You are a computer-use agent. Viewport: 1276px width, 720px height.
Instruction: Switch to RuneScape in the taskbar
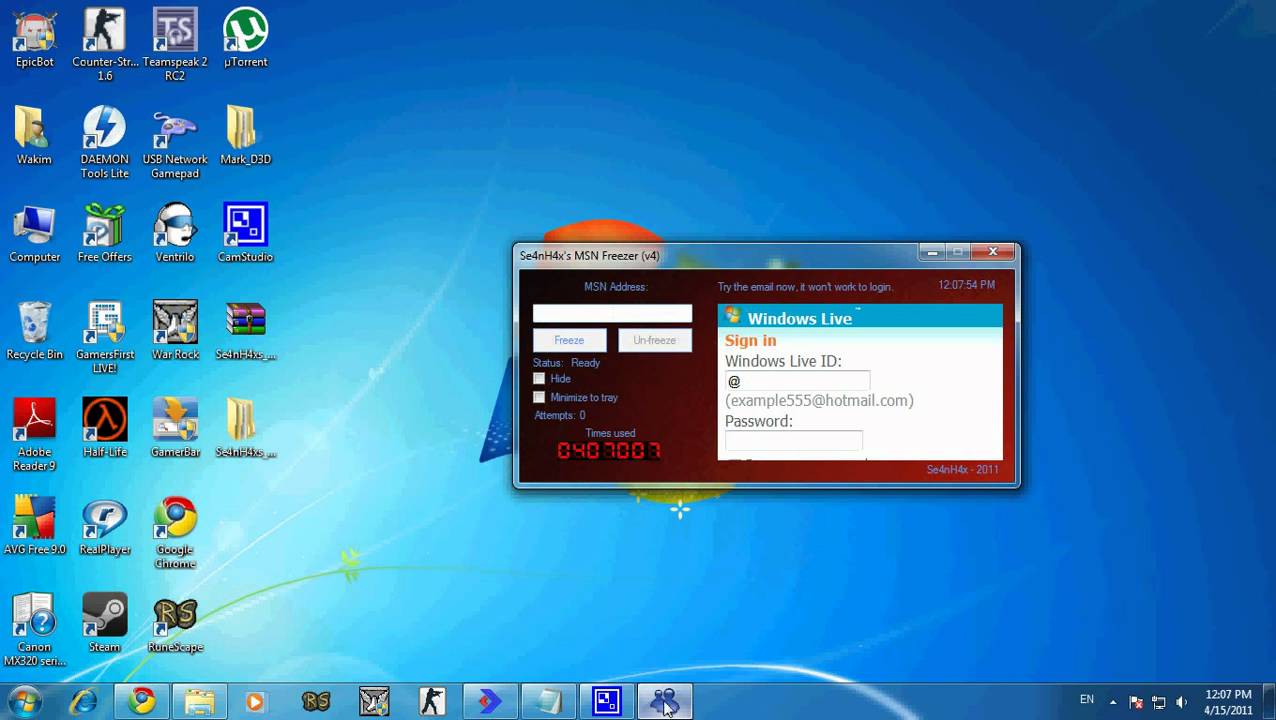[x=316, y=701]
